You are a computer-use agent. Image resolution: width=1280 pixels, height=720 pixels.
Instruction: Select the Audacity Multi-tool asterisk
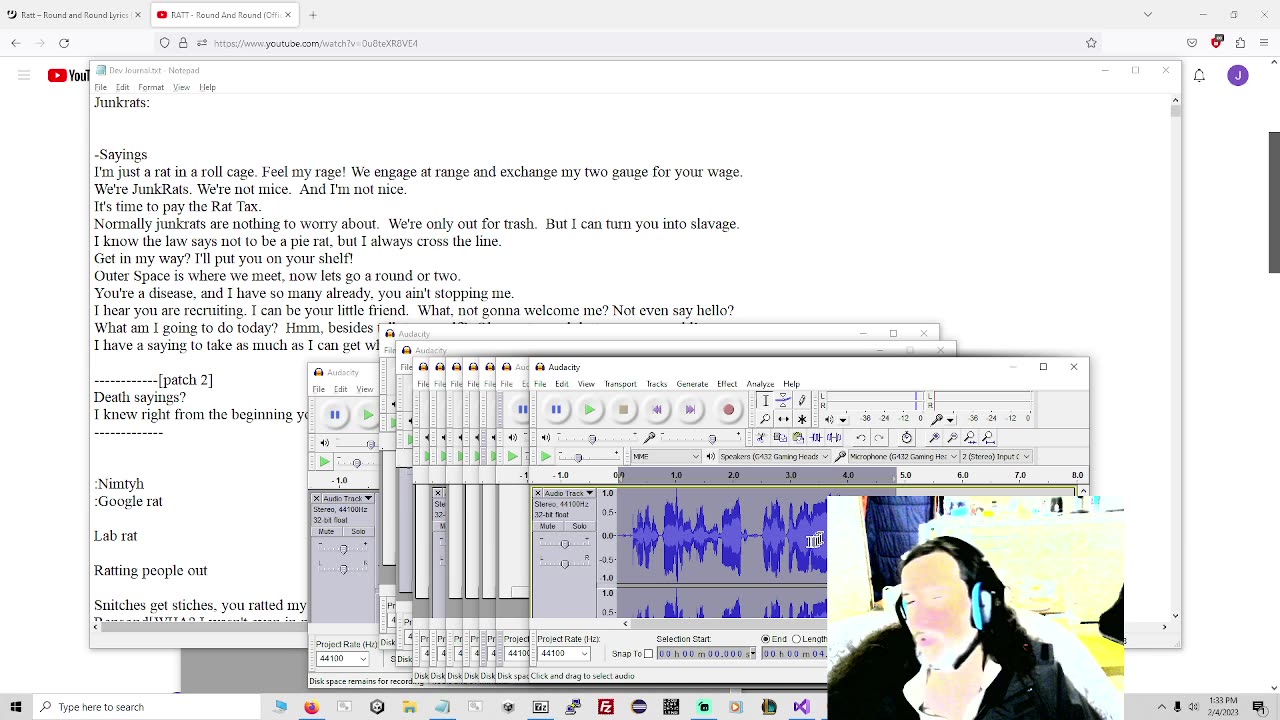coord(802,419)
